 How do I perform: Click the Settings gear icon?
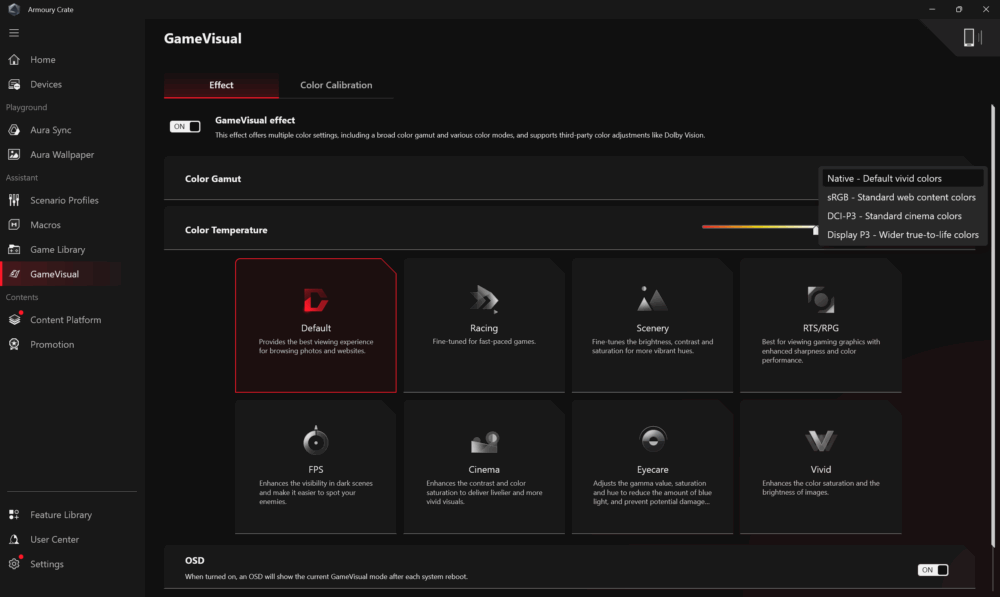point(14,564)
